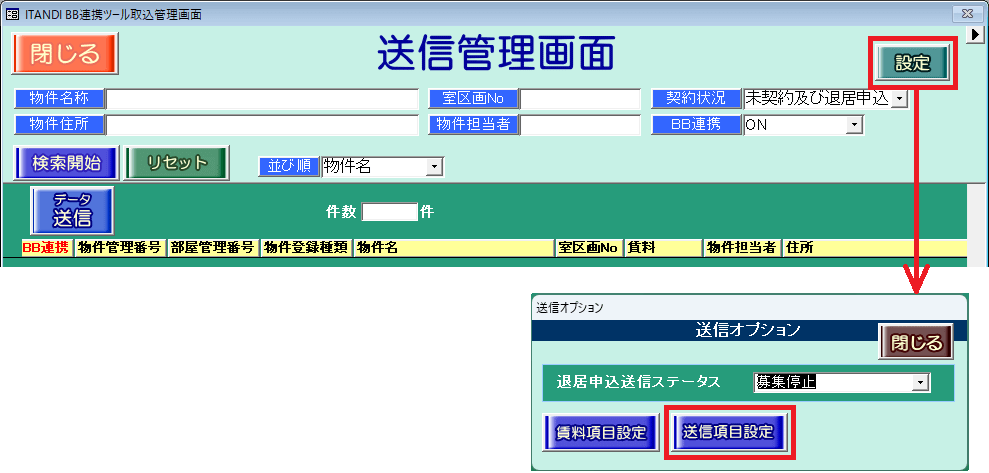
Task: Expand the 並び順 sort dropdown
Action: pos(434,167)
